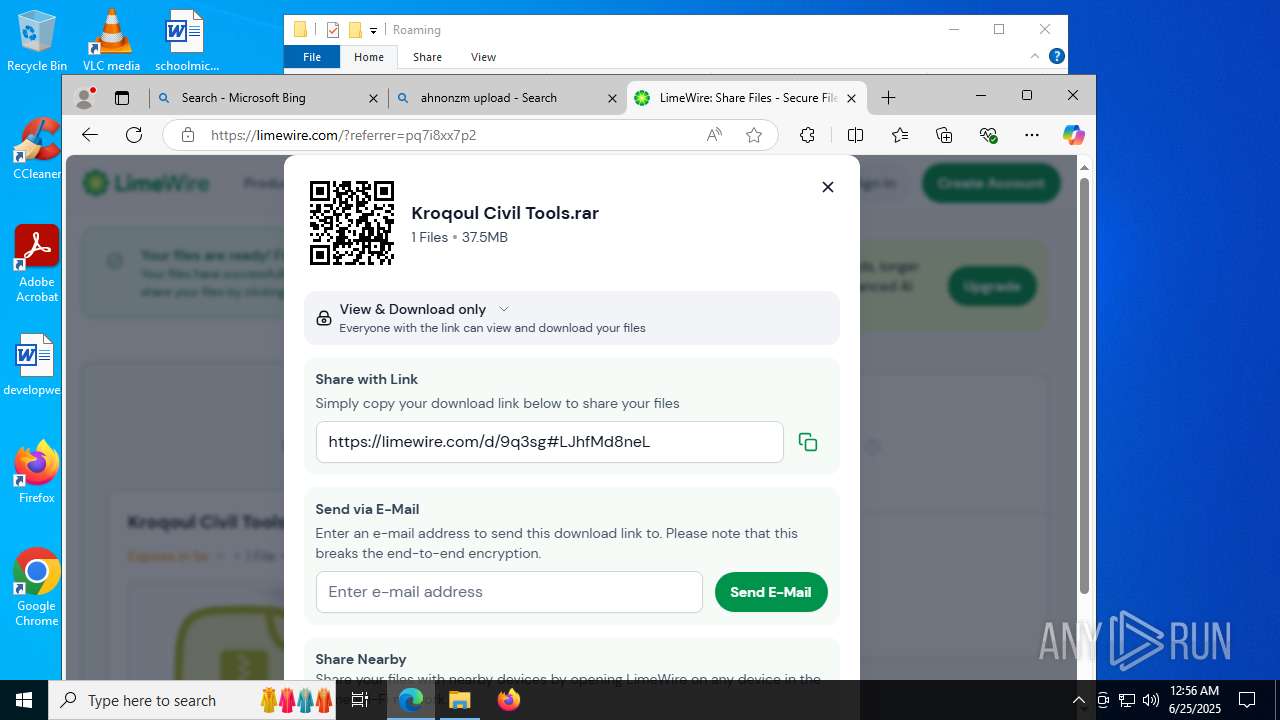The height and width of the screenshot is (720, 1280).
Task: Open schoolmic Word document on desktop
Action: [186, 41]
